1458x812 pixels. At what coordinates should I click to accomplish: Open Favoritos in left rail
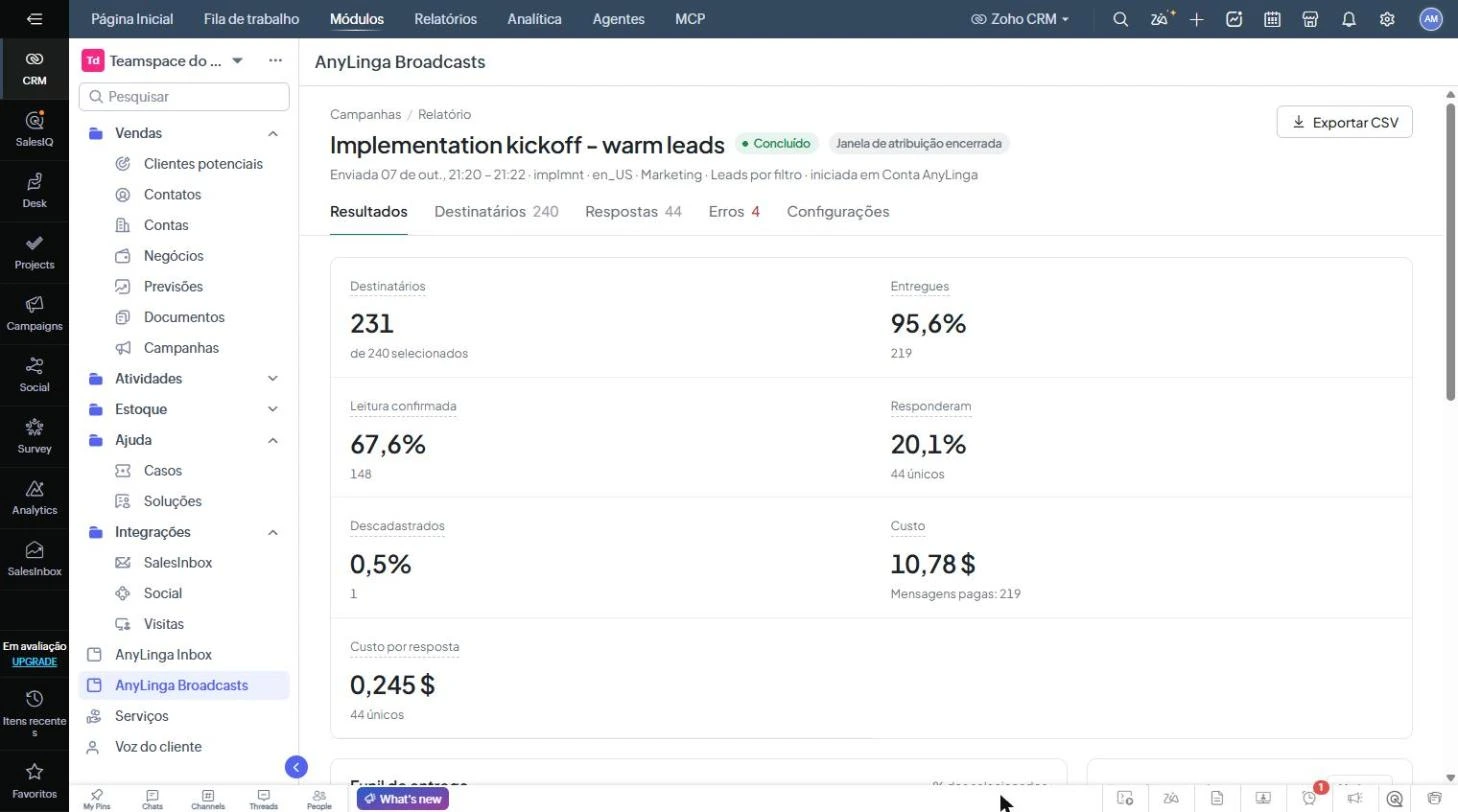pyautogui.click(x=34, y=780)
